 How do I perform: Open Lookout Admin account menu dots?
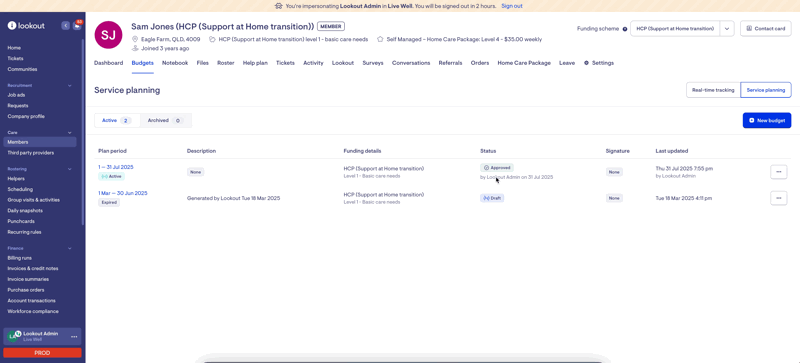74,336
